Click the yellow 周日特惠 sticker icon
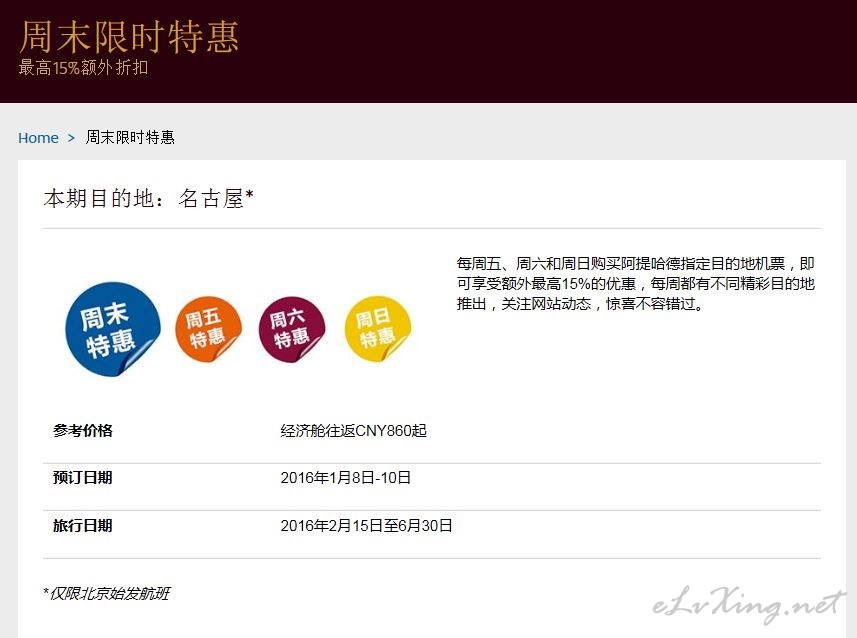The width and height of the screenshot is (857, 638). 378,329
